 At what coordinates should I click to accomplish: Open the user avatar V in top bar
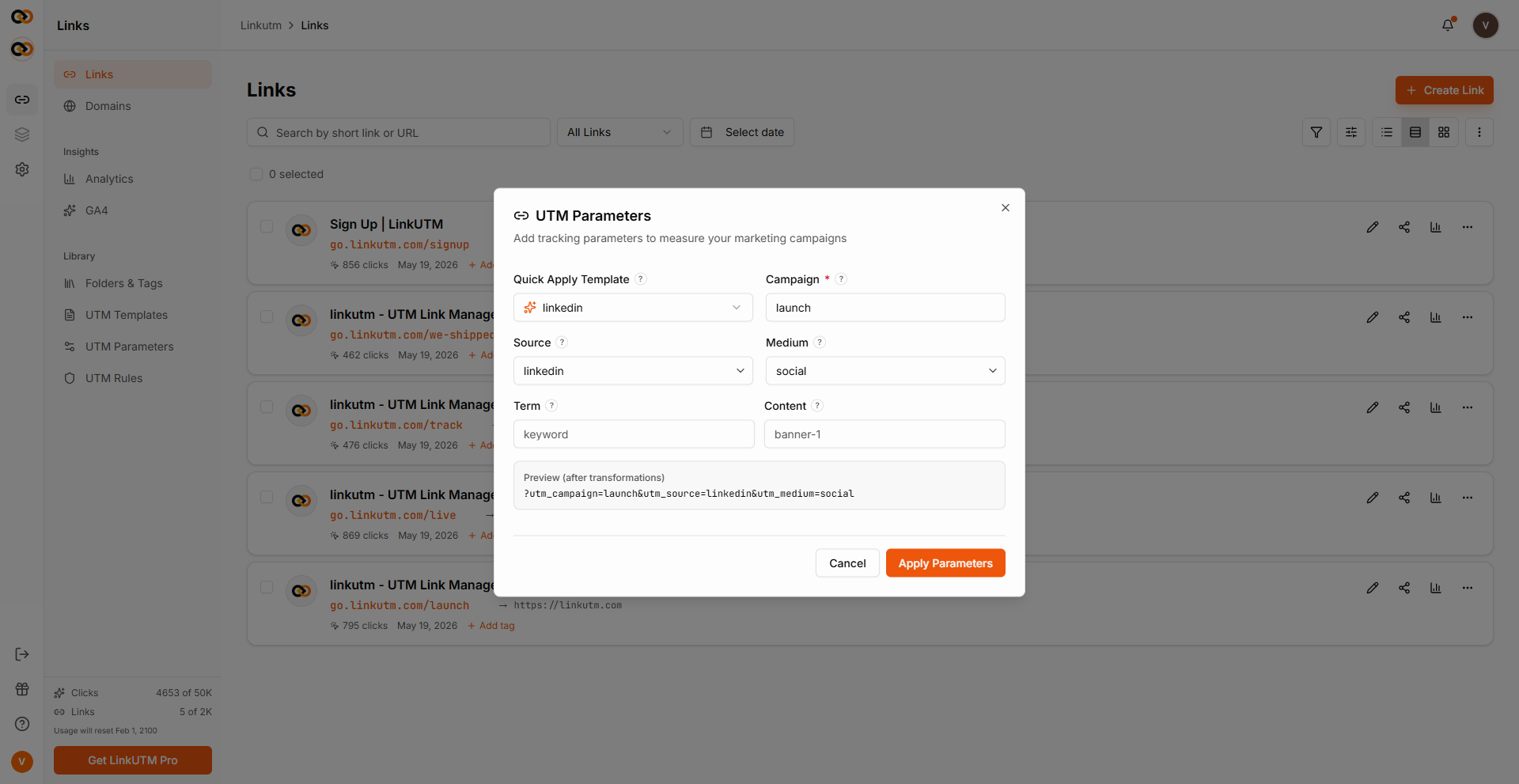[1485, 25]
